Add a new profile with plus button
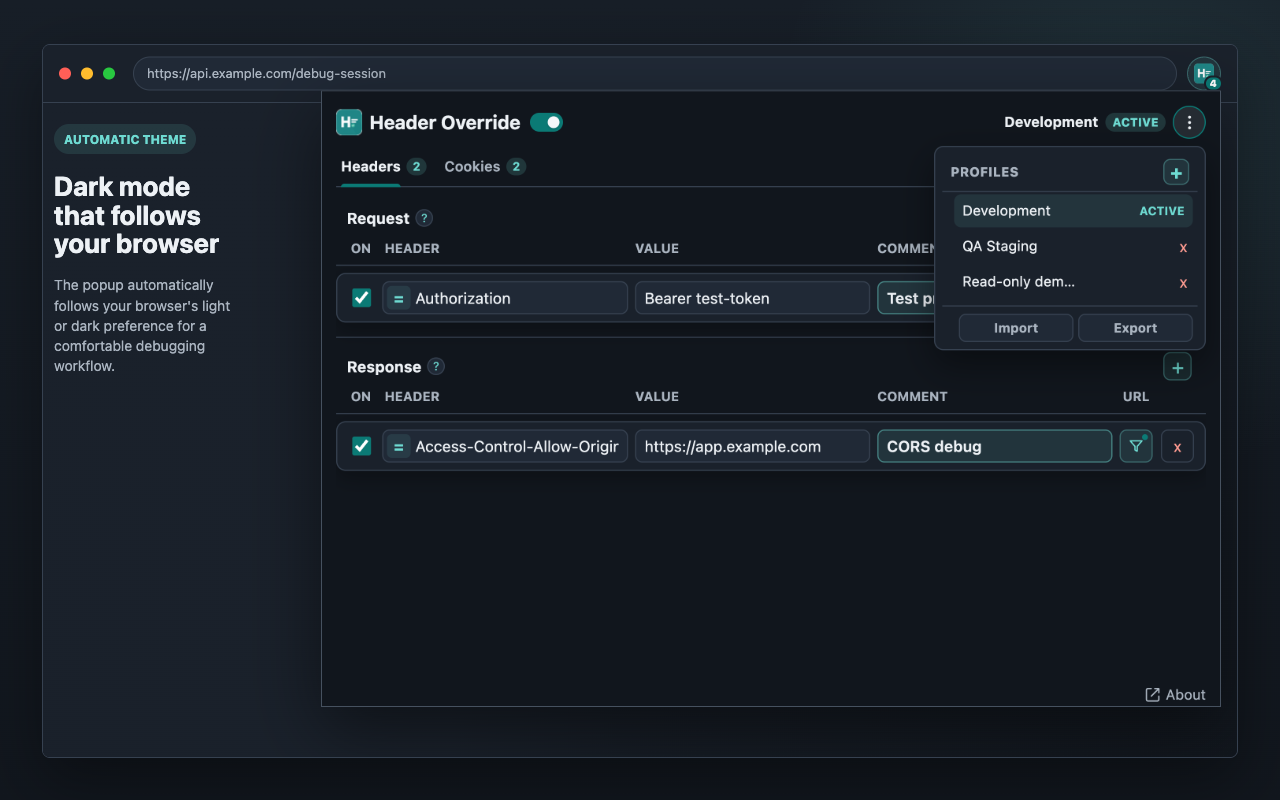1280x800 pixels. coord(1176,173)
